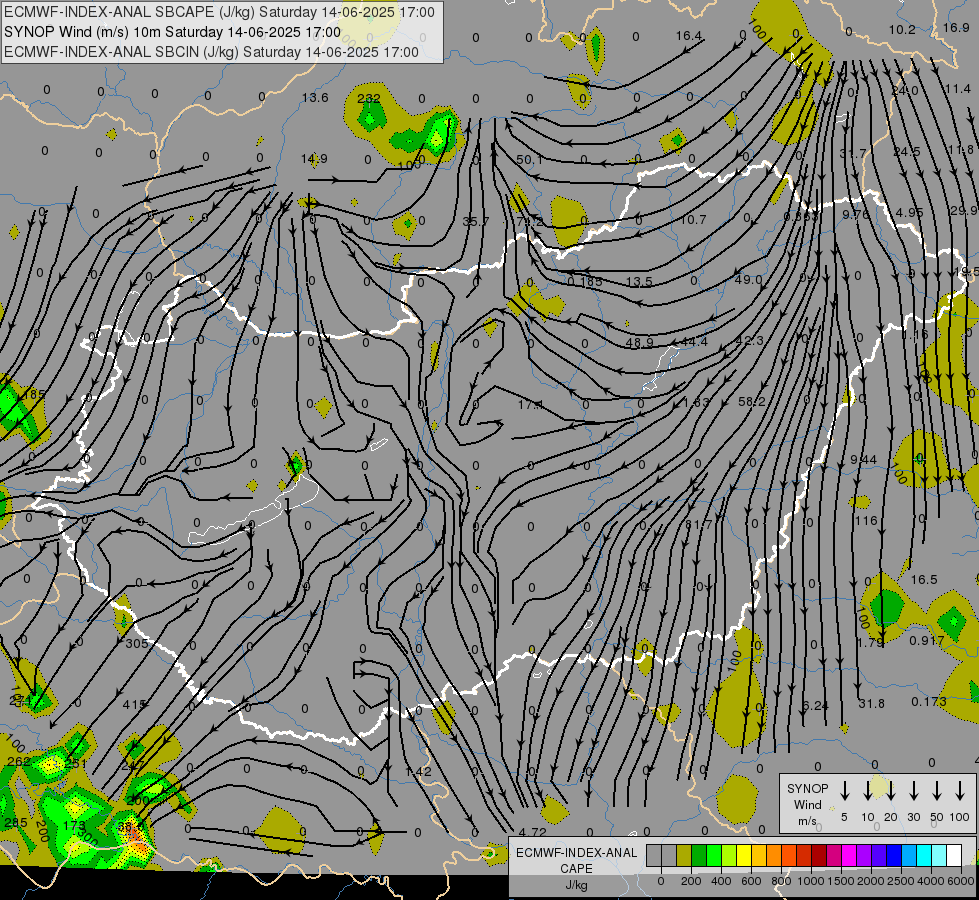
Task: Click the map value 10.2
Action: click(902, 30)
